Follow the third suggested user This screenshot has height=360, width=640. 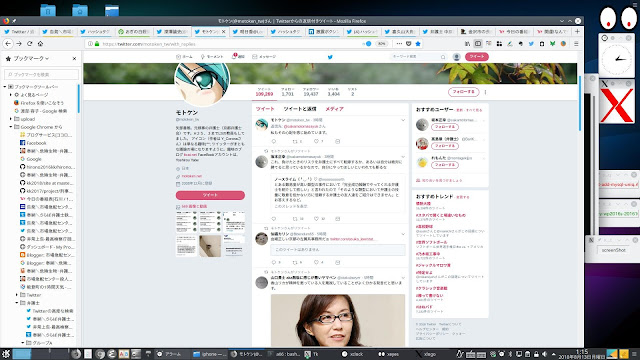445,165
